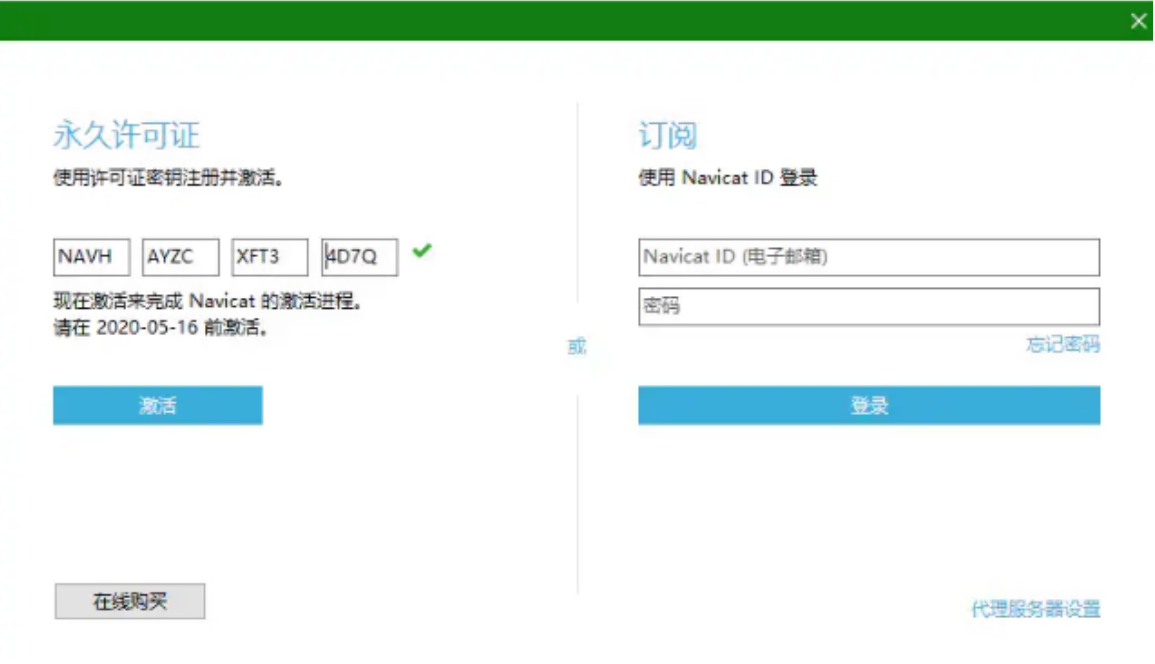Click the 永久许可证 heading text
This screenshot has width=1155, height=664.
127,135
